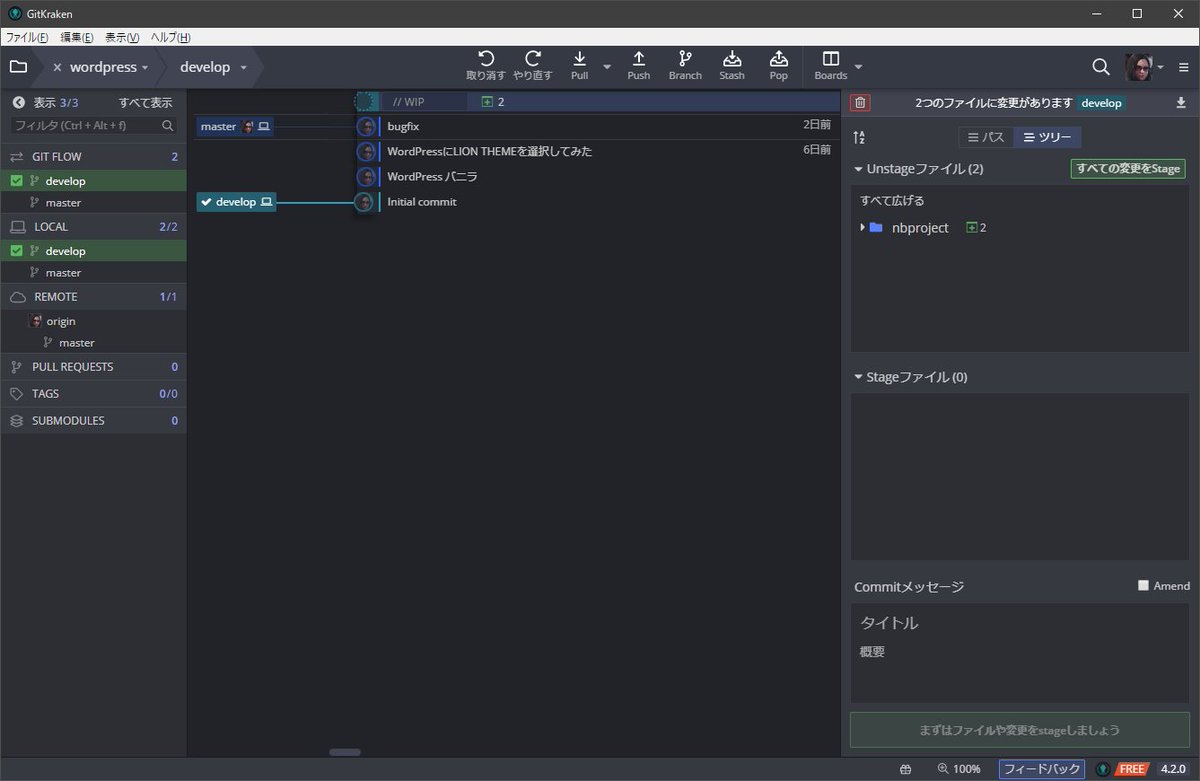Viewport: 1200px width, 781px height.
Task: Click the develop branch label in graph
Action: point(236,202)
